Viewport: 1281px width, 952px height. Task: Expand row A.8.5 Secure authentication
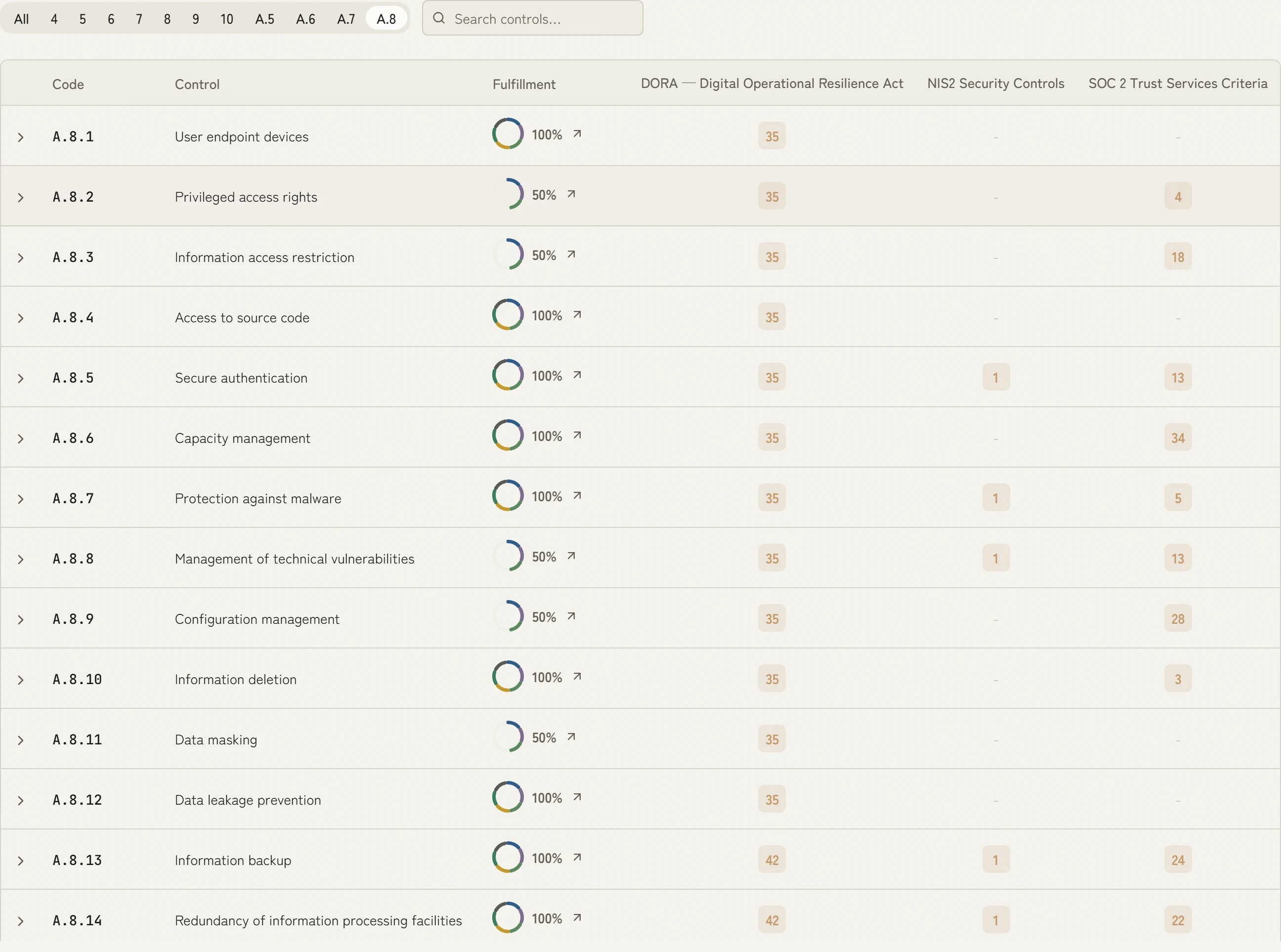coord(21,379)
